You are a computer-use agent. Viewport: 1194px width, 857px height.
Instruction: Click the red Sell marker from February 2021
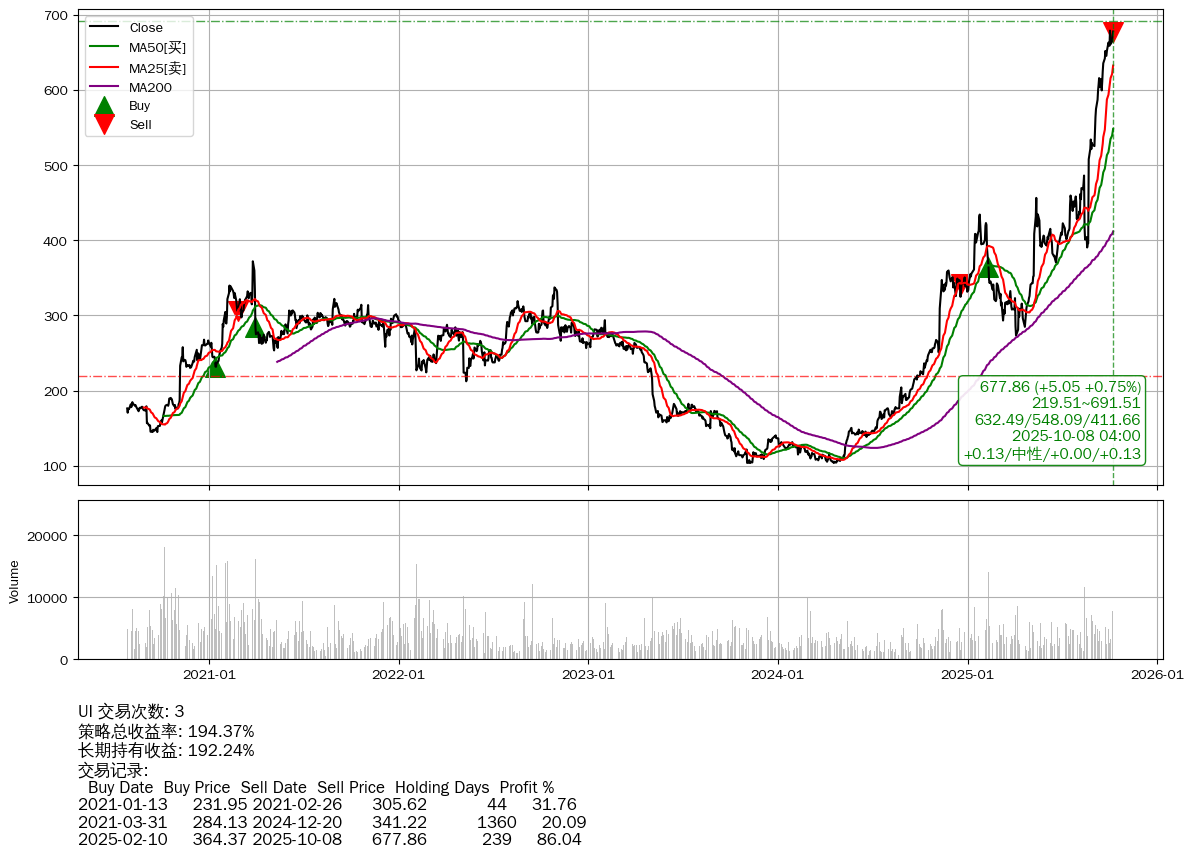[237, 310]
